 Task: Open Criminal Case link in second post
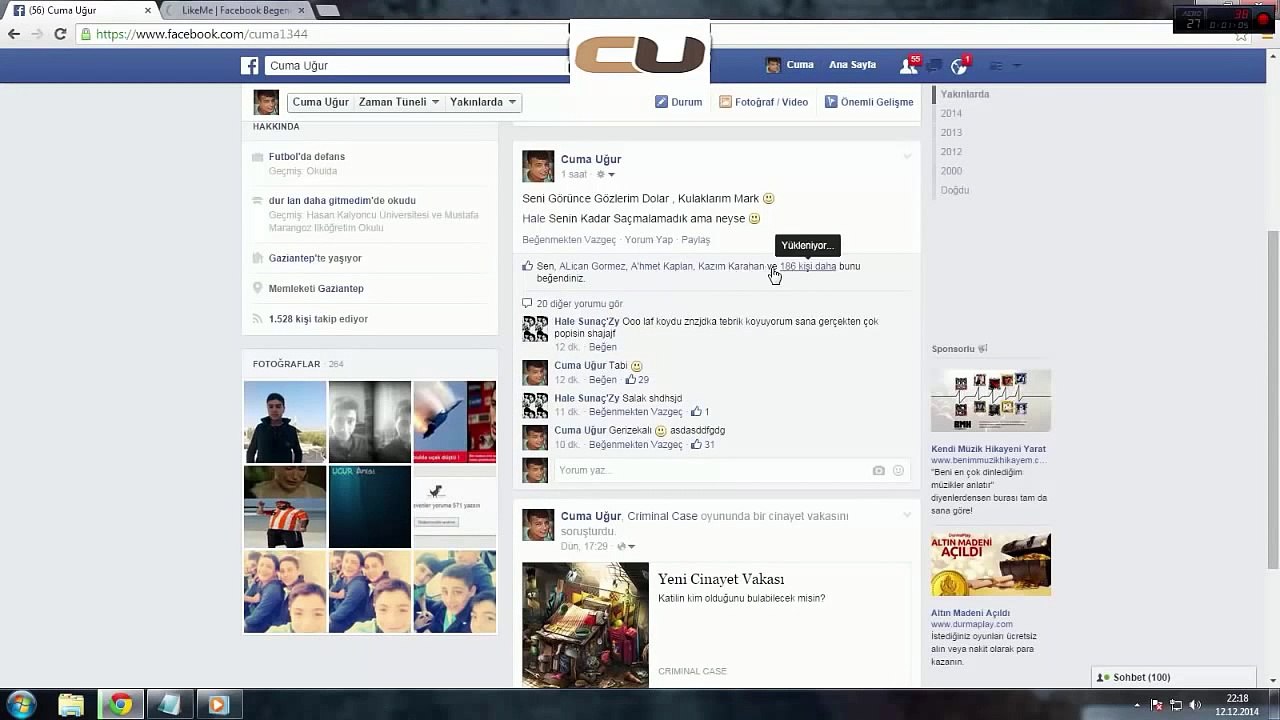(x=662, y=516)
